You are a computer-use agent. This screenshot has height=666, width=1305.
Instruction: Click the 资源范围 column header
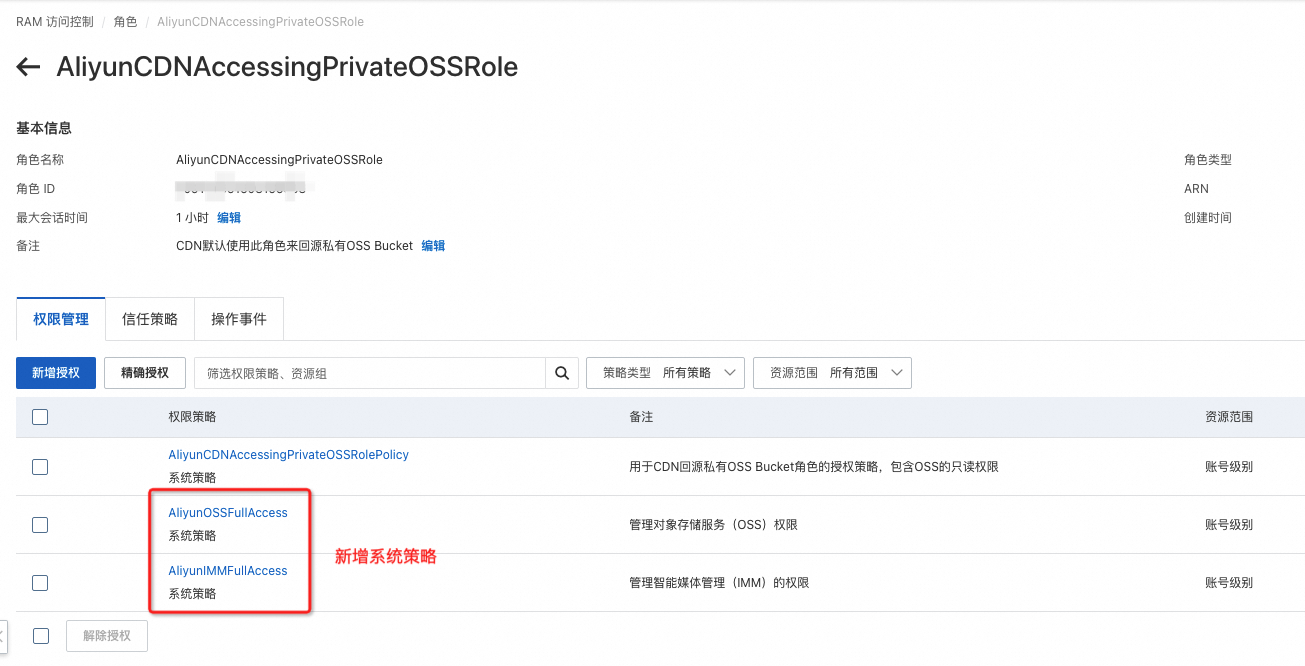[x=1229, y=417]
